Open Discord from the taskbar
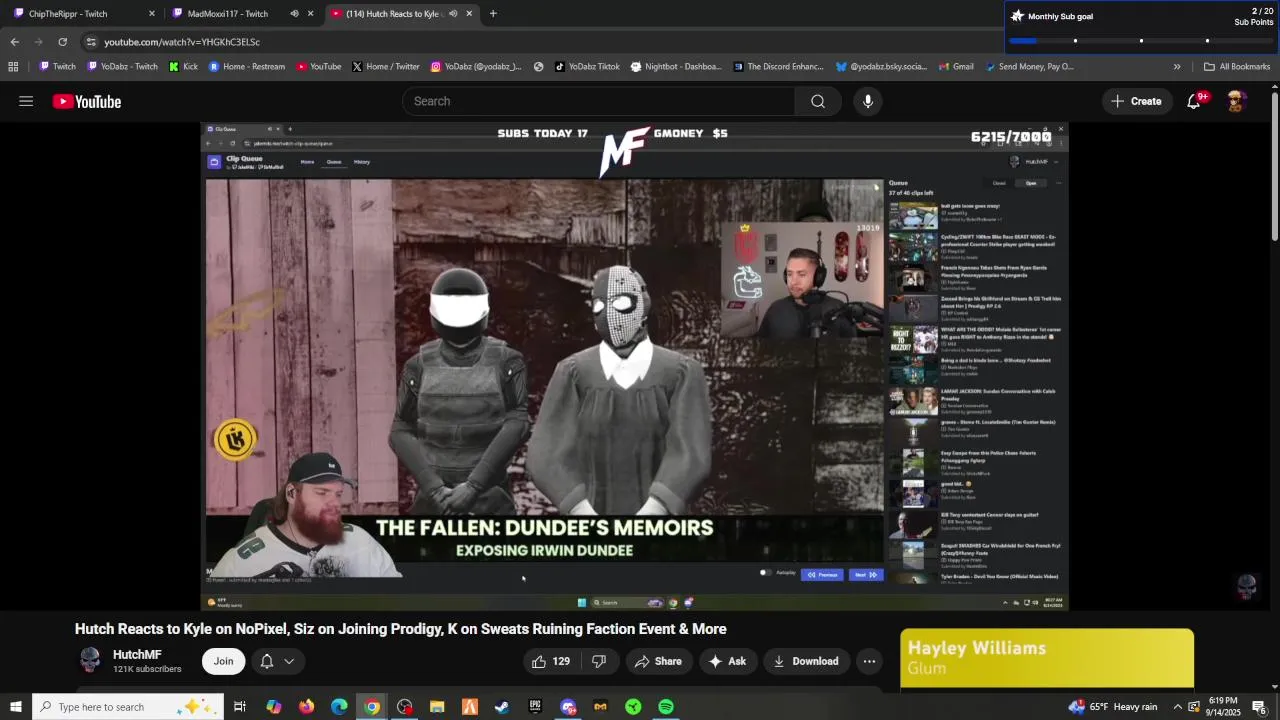1280x720 pixels. pos(568,707)
